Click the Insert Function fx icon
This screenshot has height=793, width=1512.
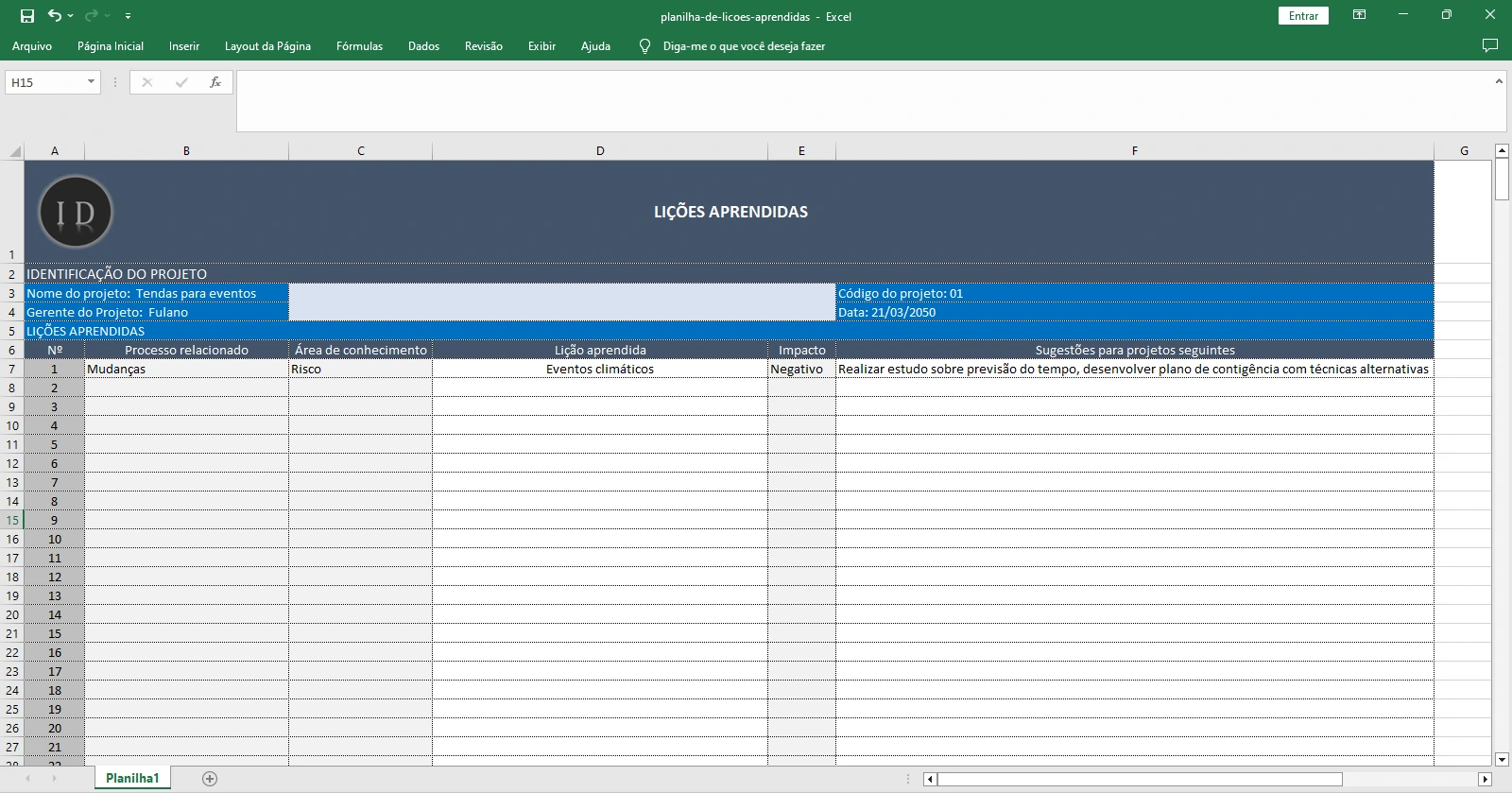coord(215,82)
